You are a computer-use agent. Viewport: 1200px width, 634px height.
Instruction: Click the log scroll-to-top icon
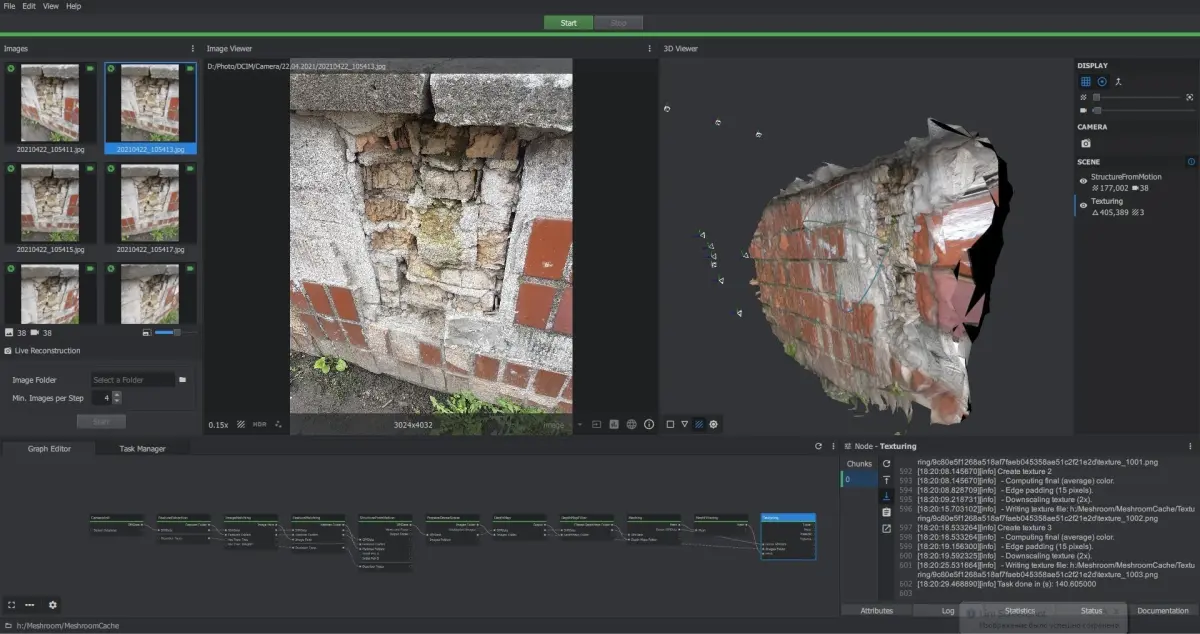[x=886, y=480]
